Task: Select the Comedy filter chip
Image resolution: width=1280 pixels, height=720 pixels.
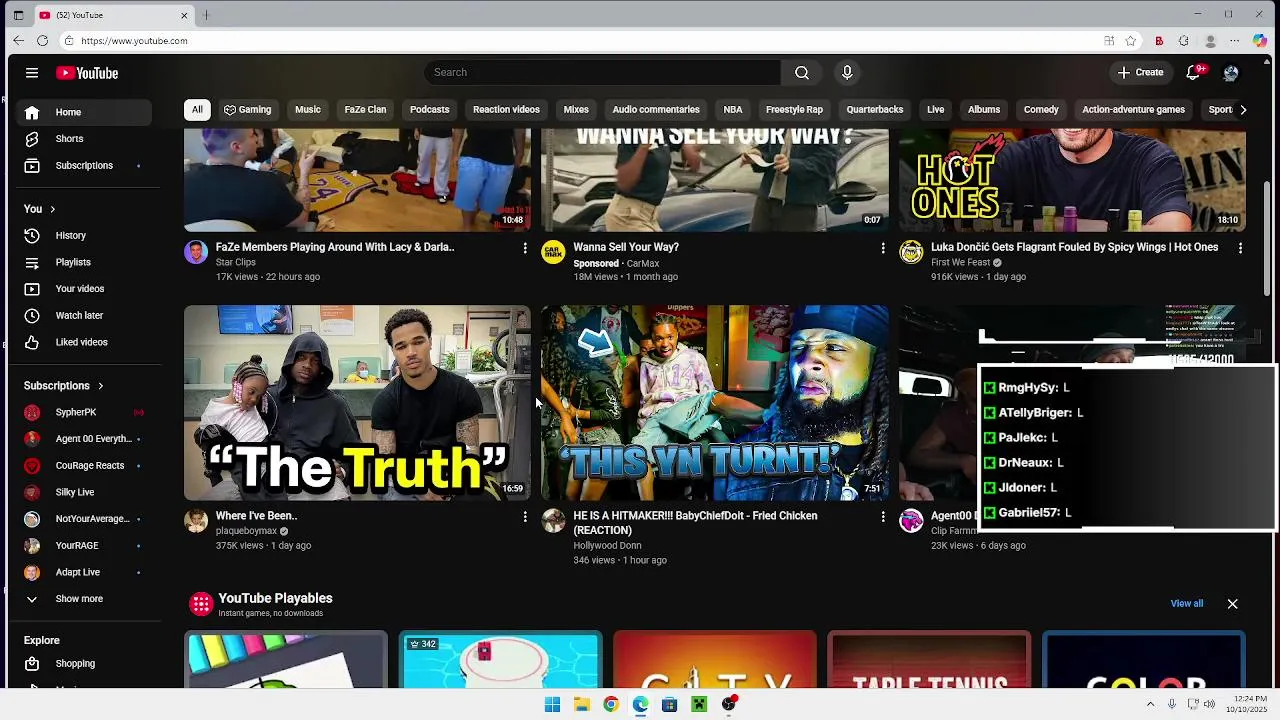Action: pyautogui.click(x=1041, y=110)
